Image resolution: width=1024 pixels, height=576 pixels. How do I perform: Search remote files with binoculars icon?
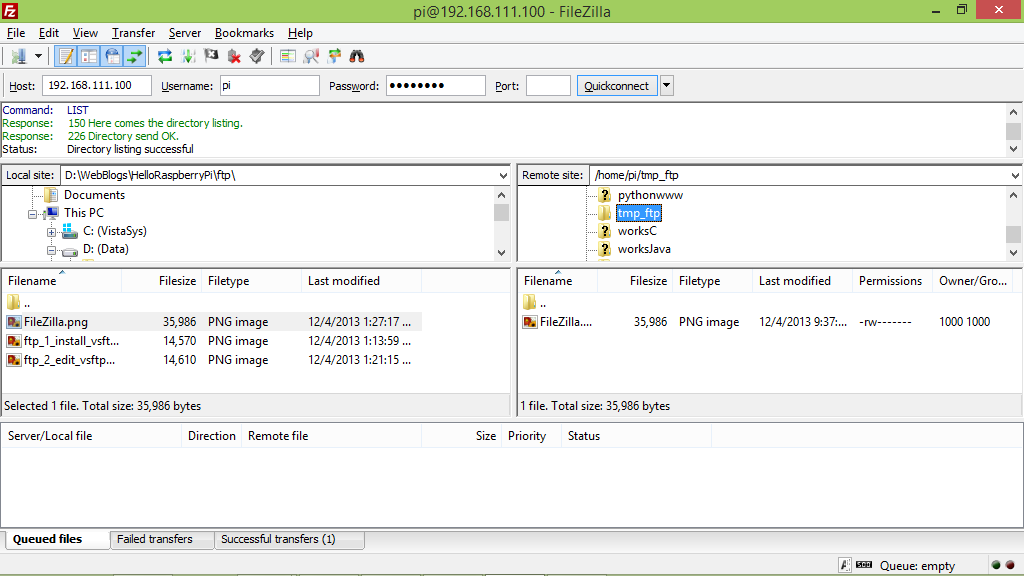click(x=357, y=56)
